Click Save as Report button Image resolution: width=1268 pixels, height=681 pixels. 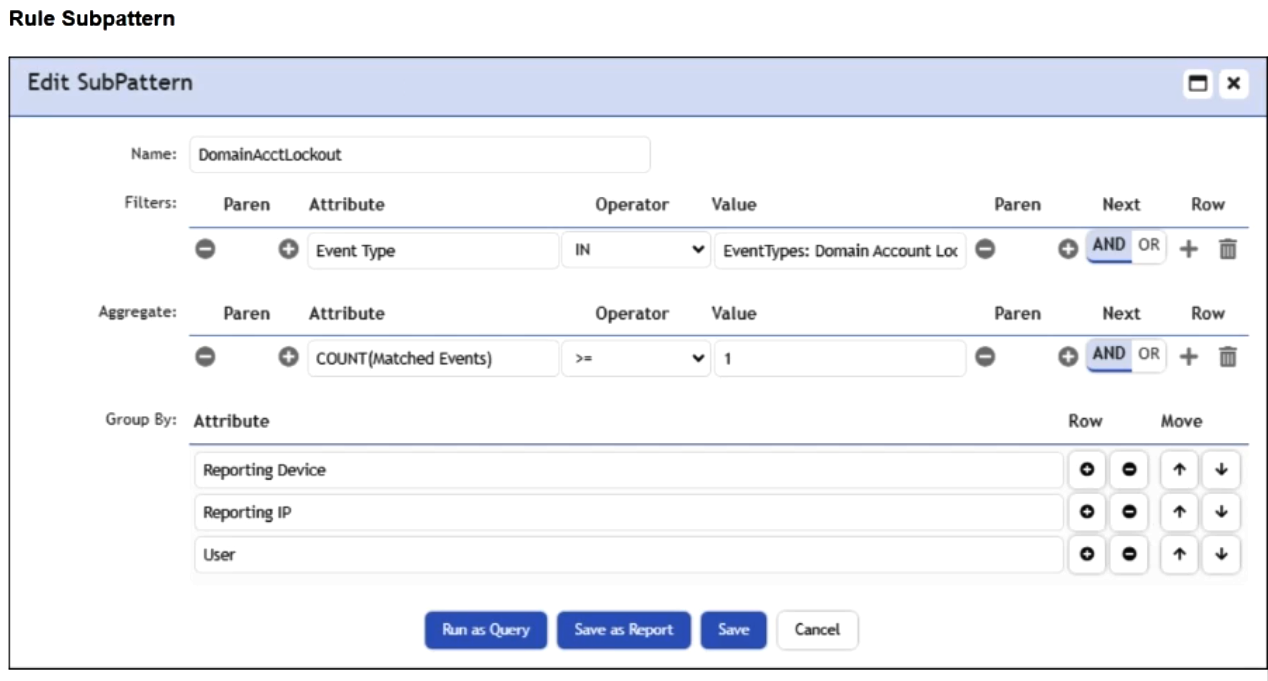click(624, 630)
